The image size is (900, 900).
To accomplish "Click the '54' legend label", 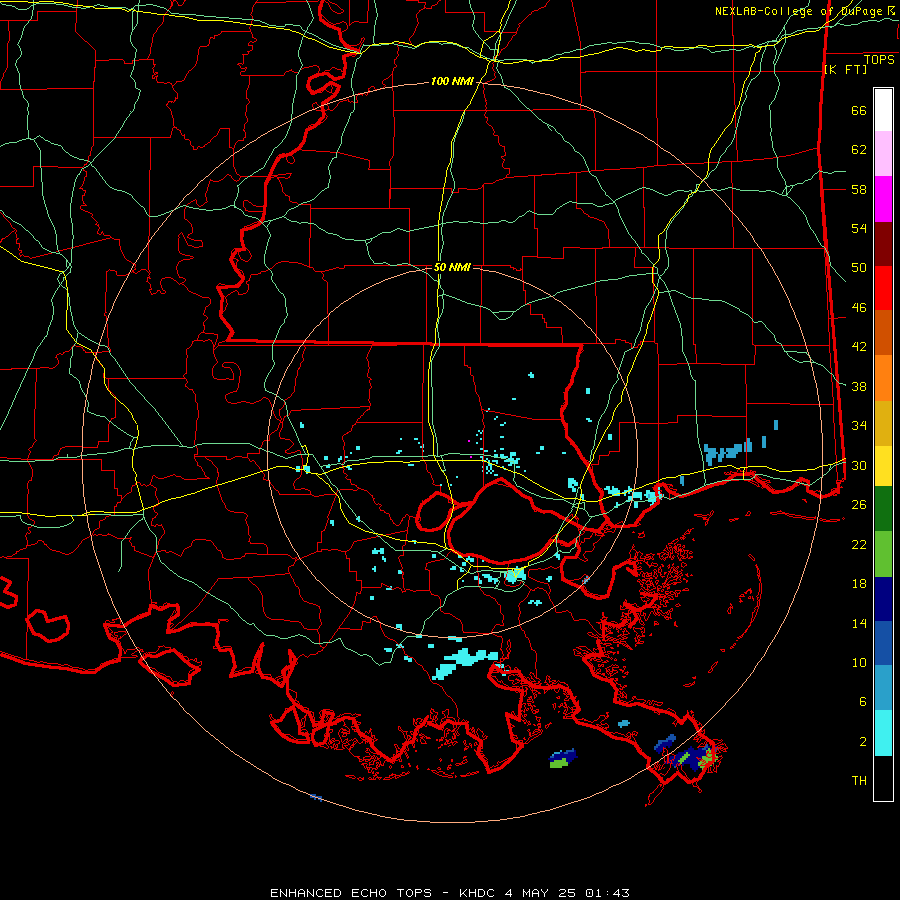I will pyautogui.click(x=859, y=228).
